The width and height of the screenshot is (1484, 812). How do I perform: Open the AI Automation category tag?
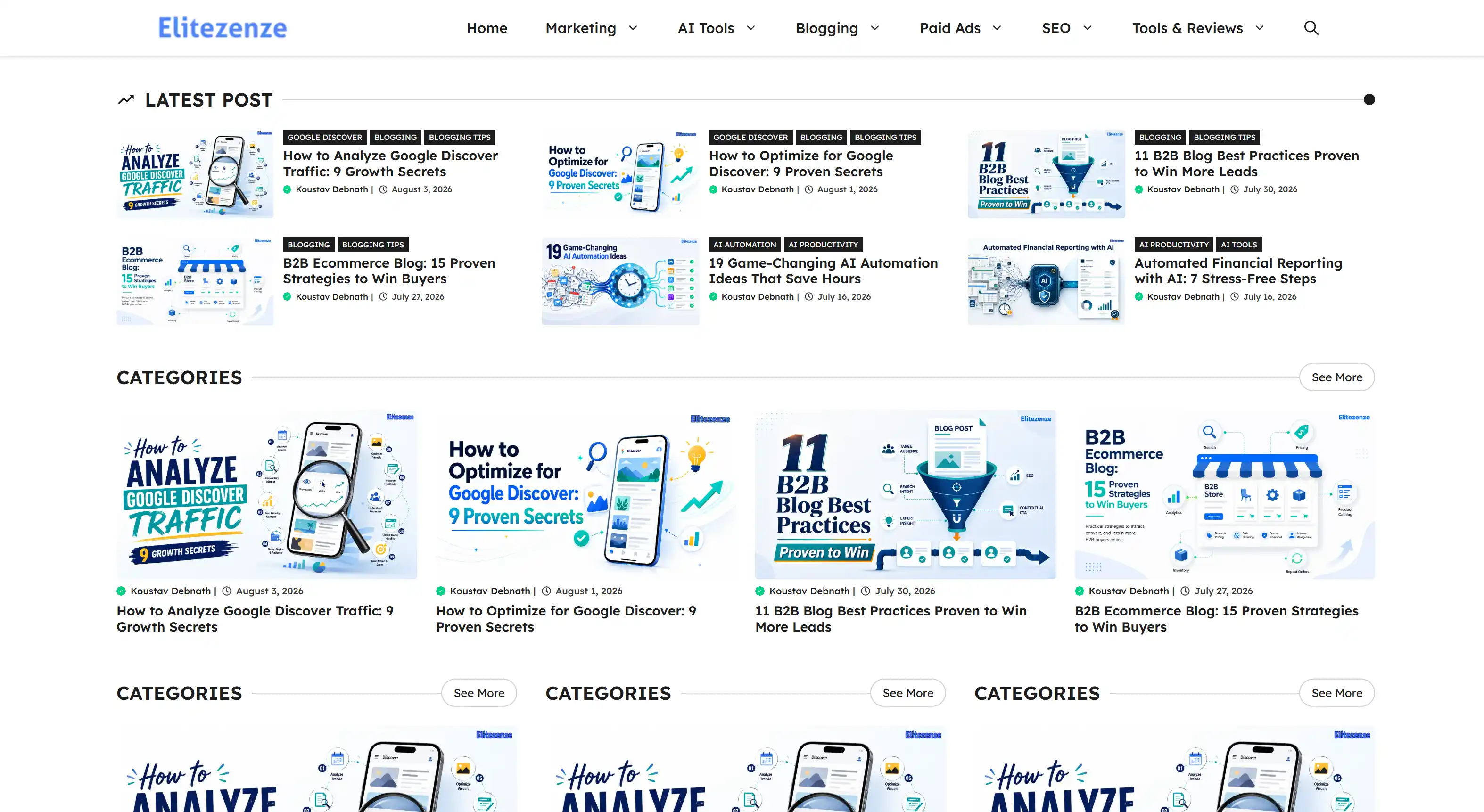(744, 245)
